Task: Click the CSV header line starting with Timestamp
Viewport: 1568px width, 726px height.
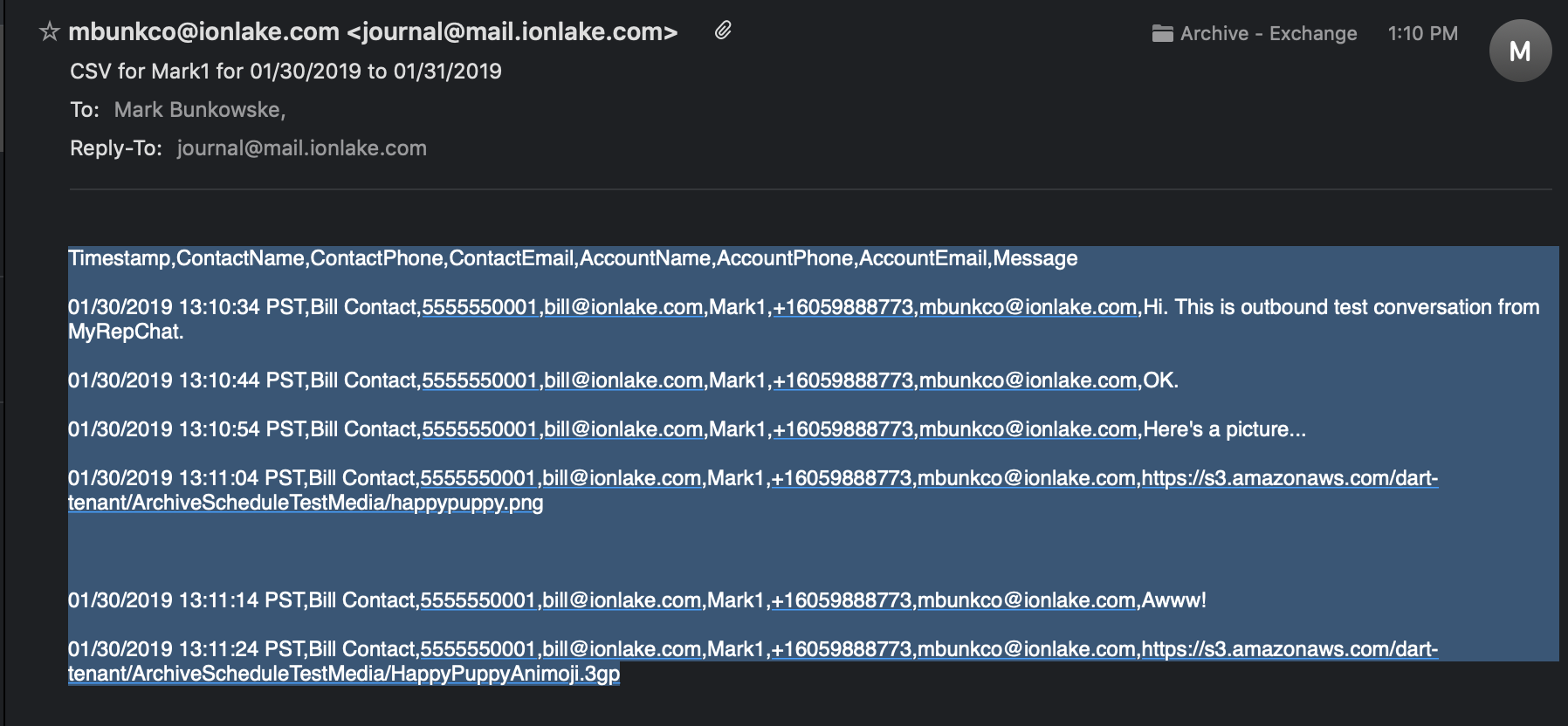Action: 573,258
